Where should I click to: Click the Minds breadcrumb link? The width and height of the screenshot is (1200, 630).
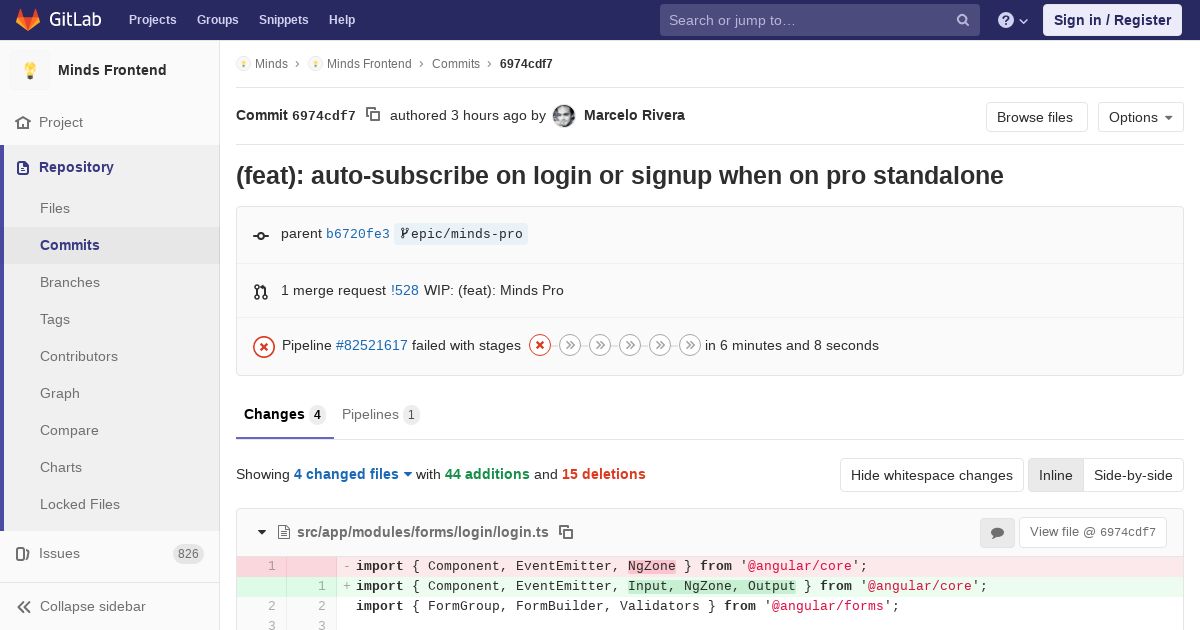[x=271, y=64]
